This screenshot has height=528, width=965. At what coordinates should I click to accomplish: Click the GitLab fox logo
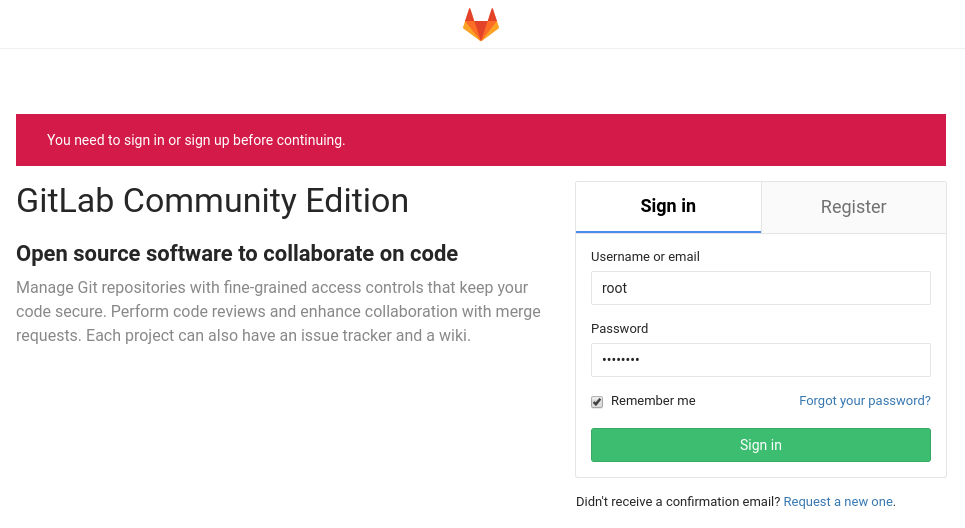click(481, 24)
